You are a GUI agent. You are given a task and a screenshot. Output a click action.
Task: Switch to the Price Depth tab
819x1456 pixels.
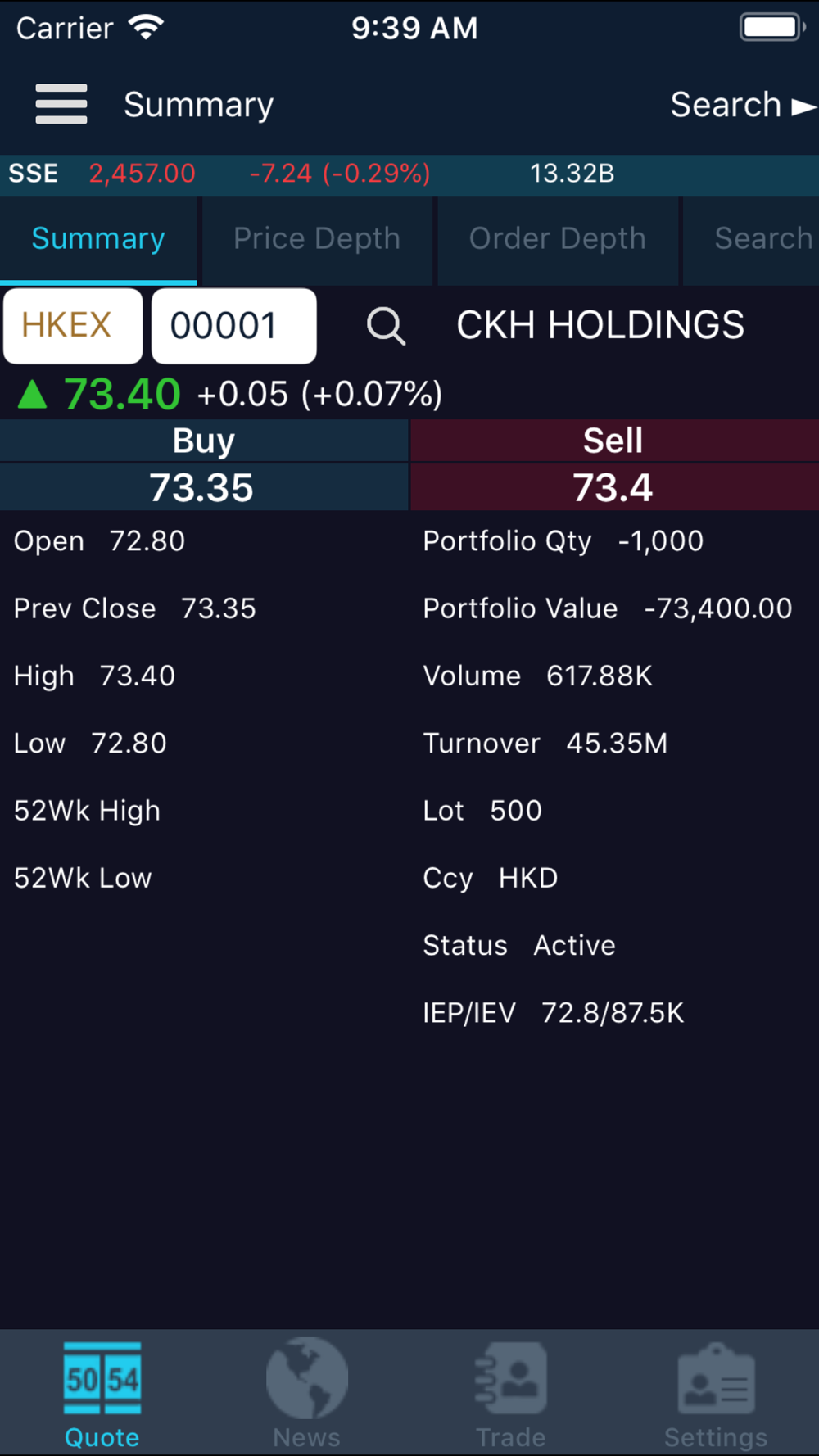[x=317, y=239]
